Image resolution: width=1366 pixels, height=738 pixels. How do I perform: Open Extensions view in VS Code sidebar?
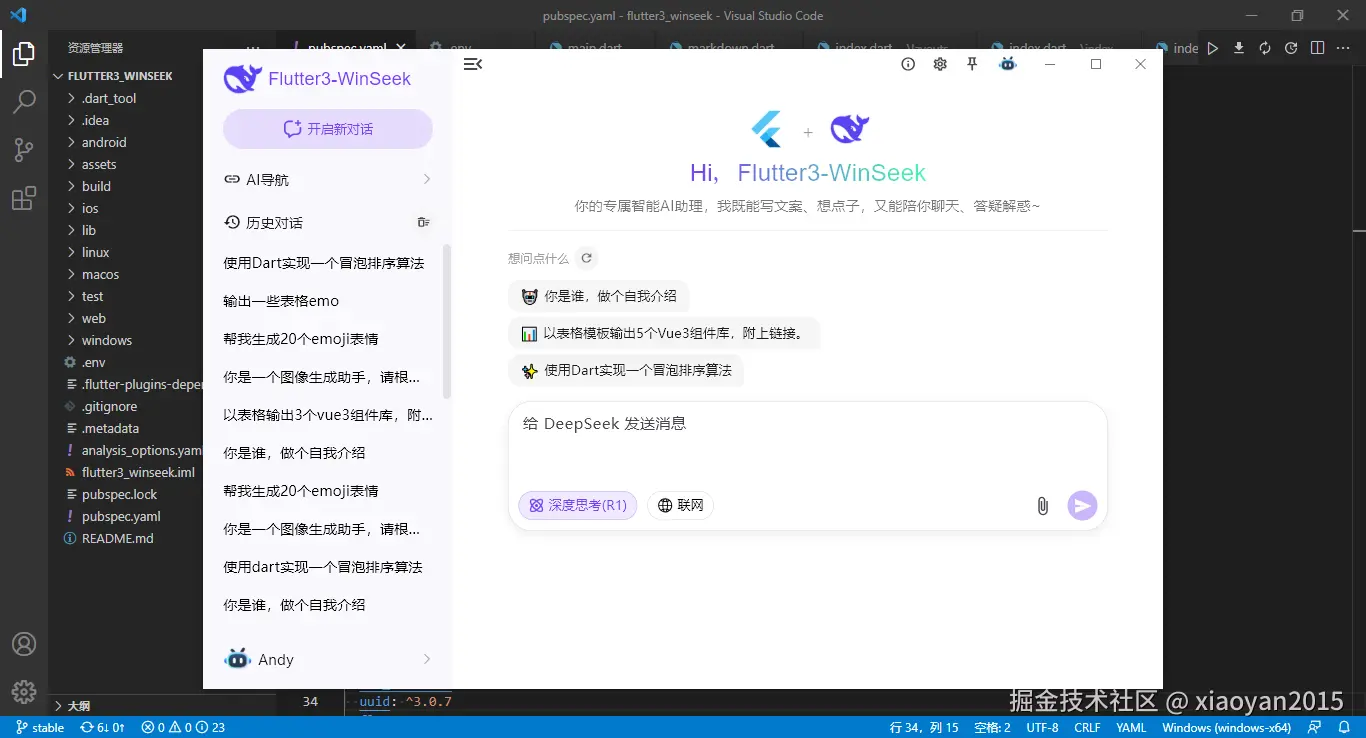[x=24, y=198]
